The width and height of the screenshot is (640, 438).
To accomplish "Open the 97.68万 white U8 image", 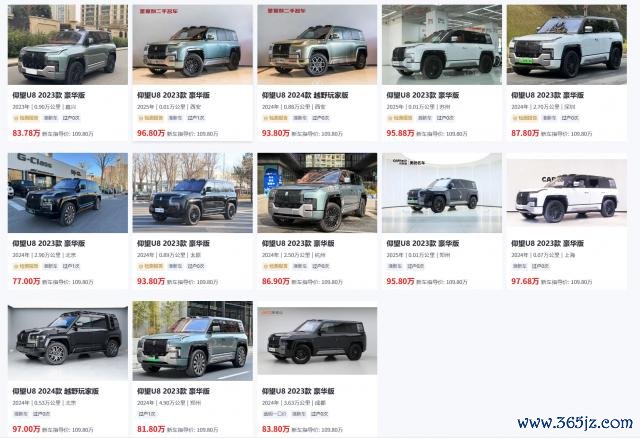I will point(567,193).
